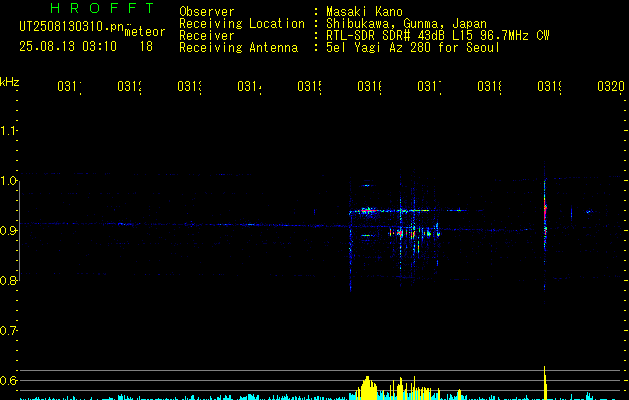Click the date stamp 25.08.13 03:10
The image size is (629, 400).
pos(68,47)
